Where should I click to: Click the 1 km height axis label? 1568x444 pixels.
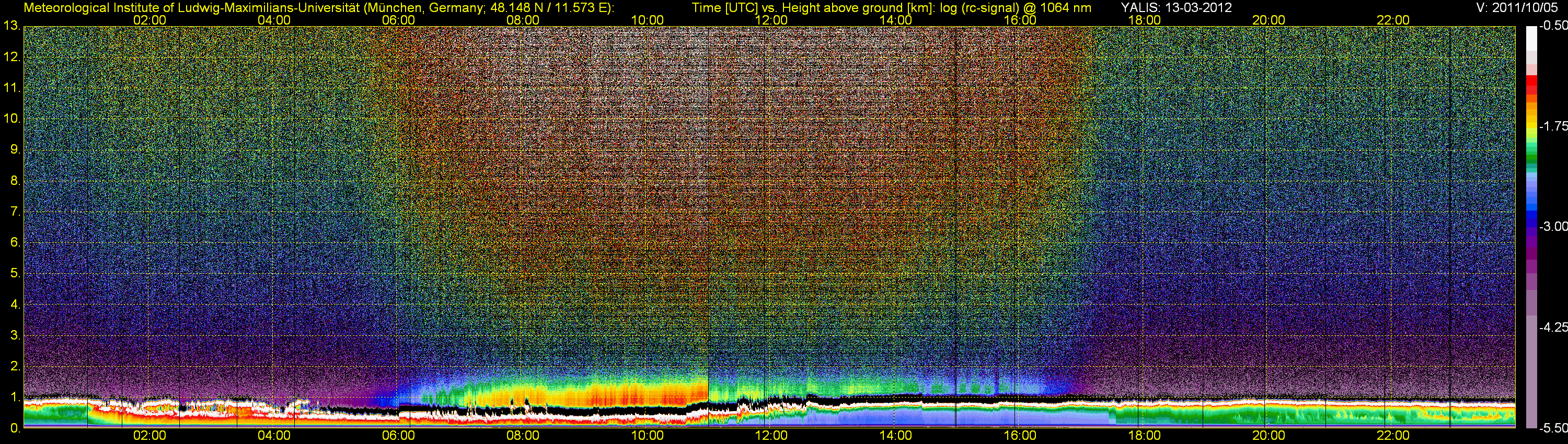pos(14,397)
